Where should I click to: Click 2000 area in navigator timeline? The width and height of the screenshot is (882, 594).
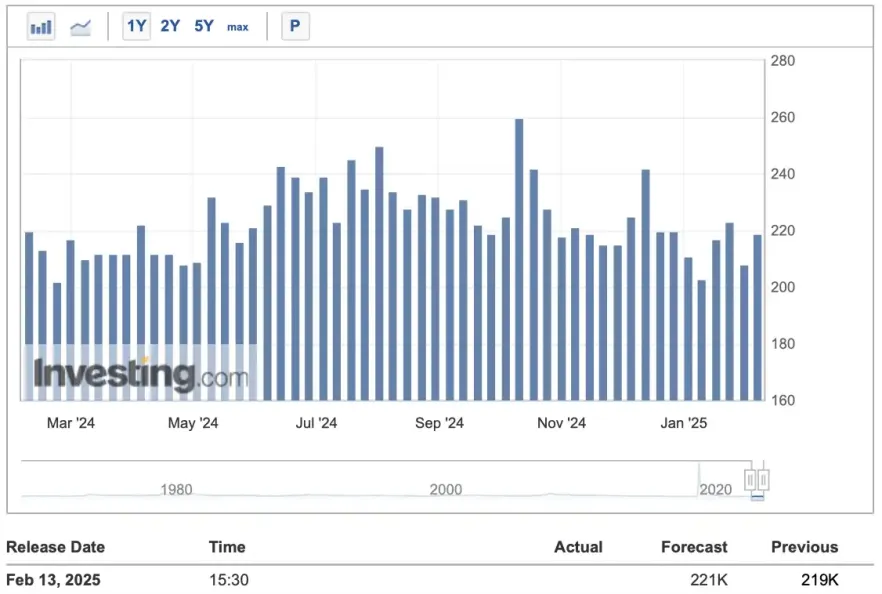click(446, 489)
